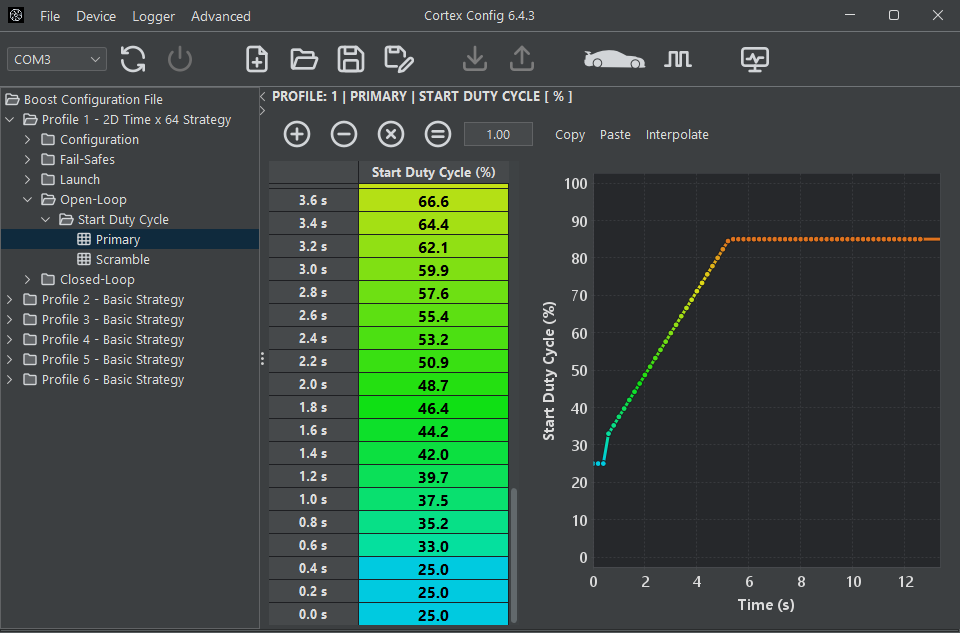Collapse the Open-Loop folder
The height and width of the screenshot is (633, 960).
(x=28, y=200)
